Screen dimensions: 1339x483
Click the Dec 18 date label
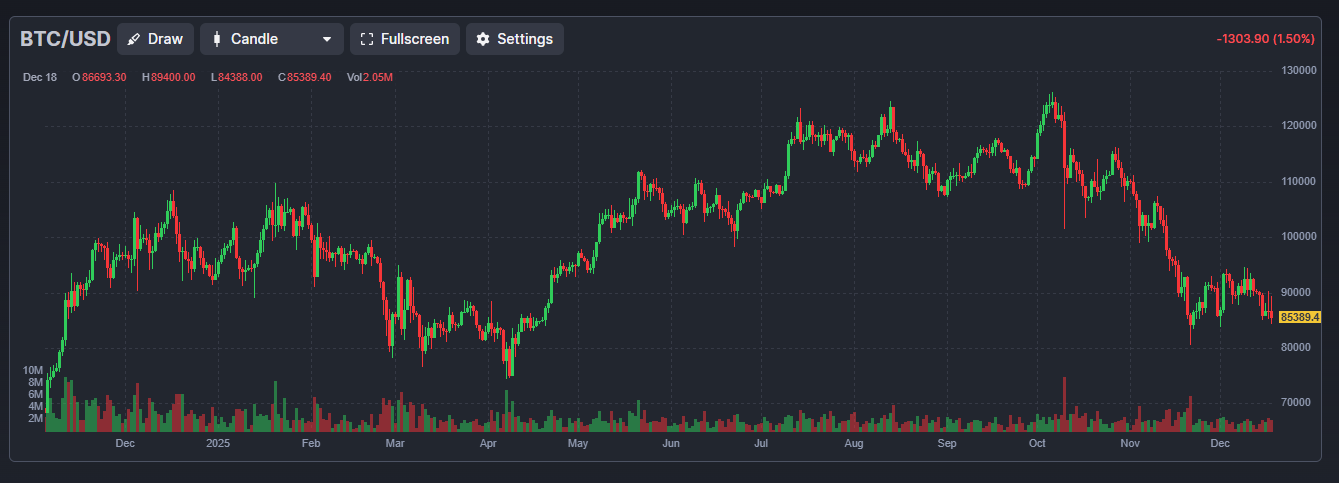click(40, 77)
